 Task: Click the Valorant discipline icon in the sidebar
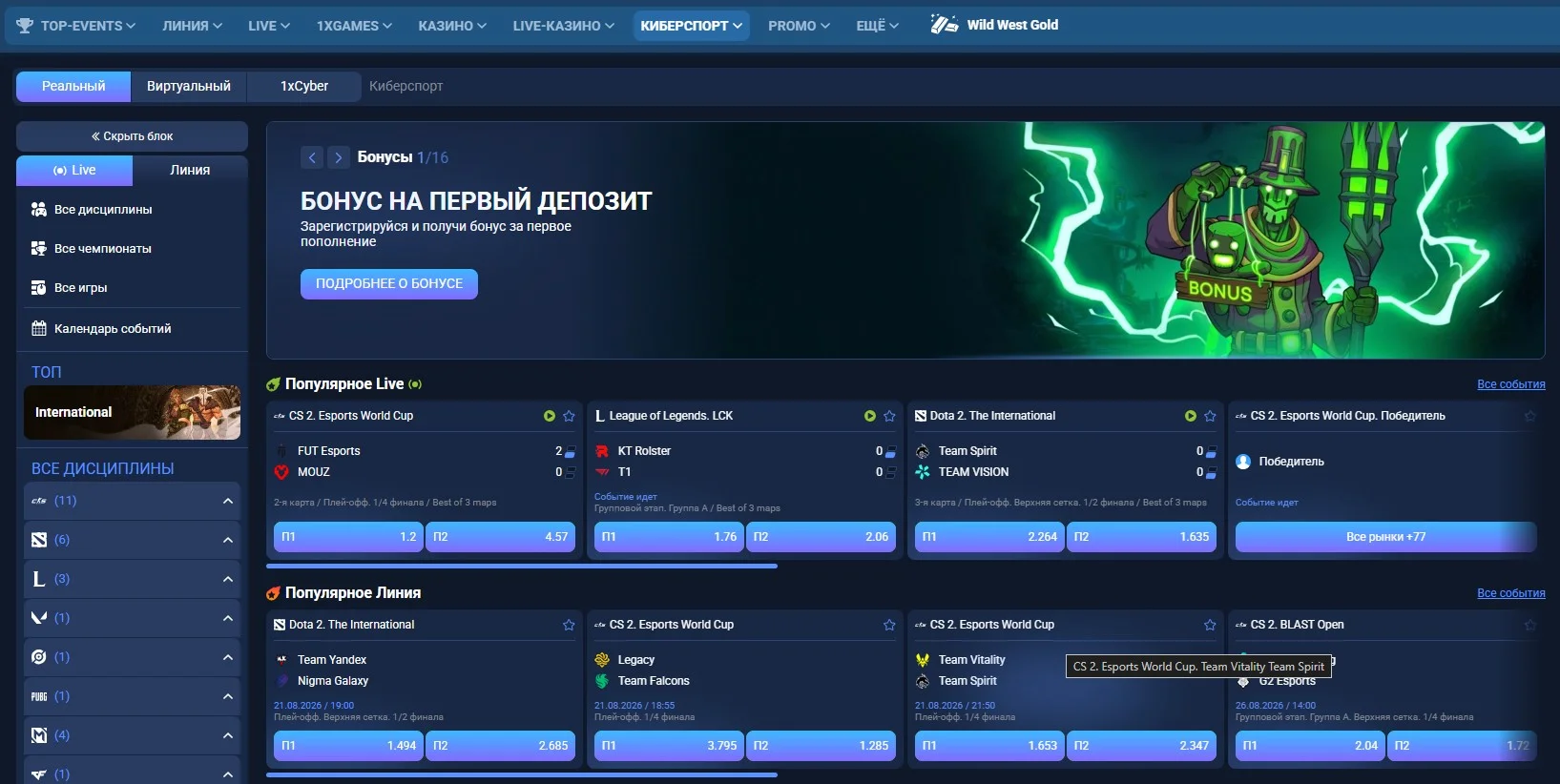point(39,618)
